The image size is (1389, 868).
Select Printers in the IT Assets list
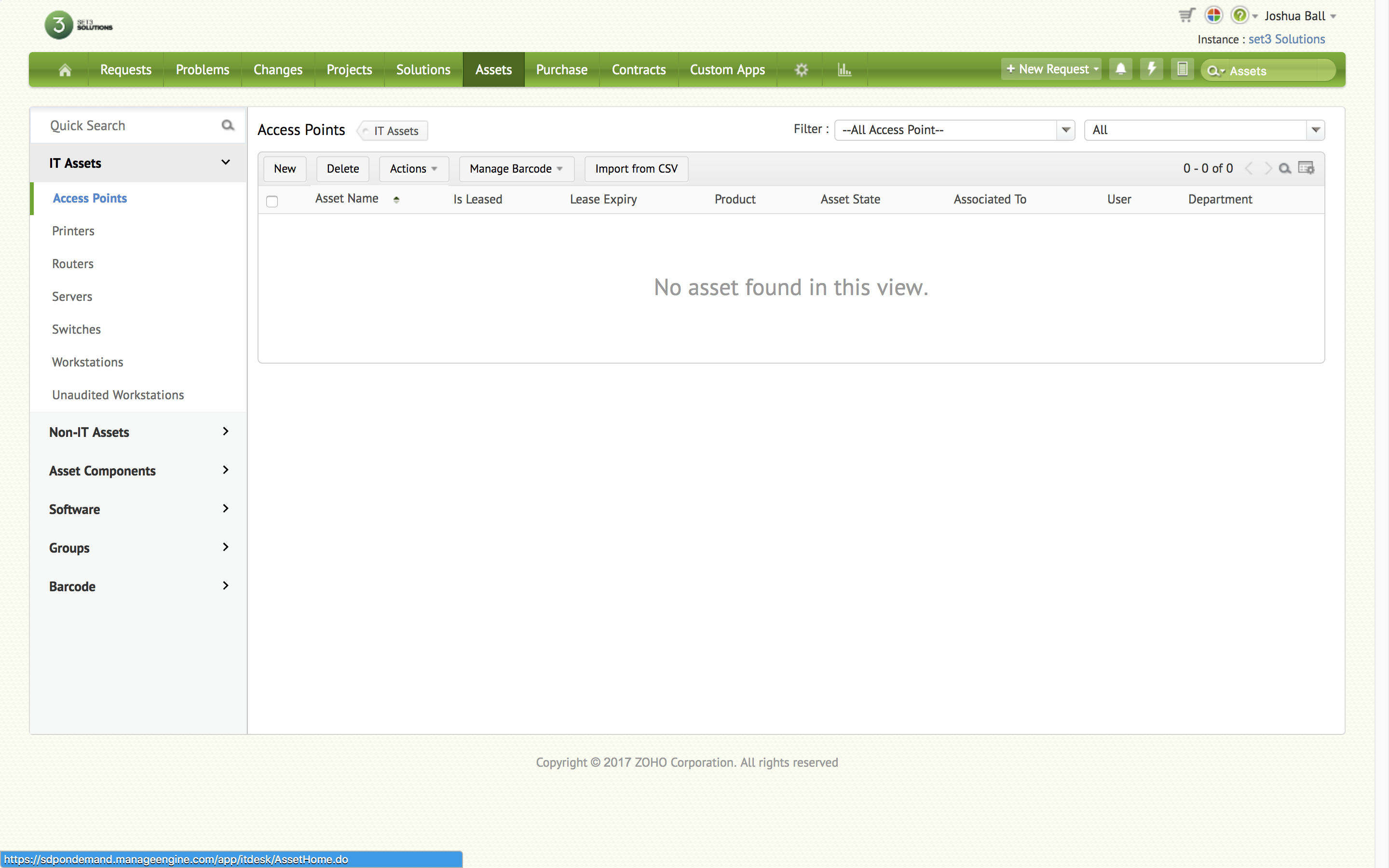point(73,231)
